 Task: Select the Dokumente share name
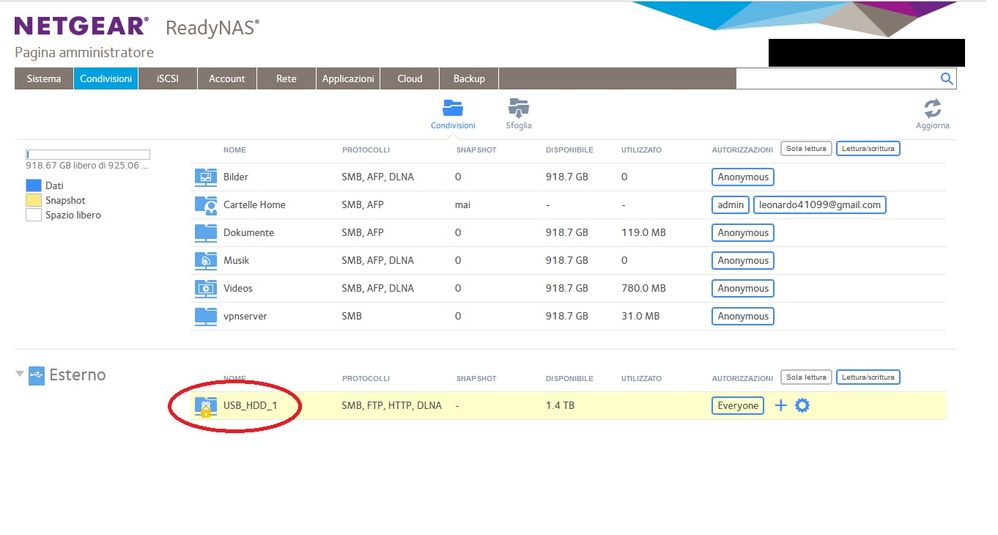[x=248, y=233]
